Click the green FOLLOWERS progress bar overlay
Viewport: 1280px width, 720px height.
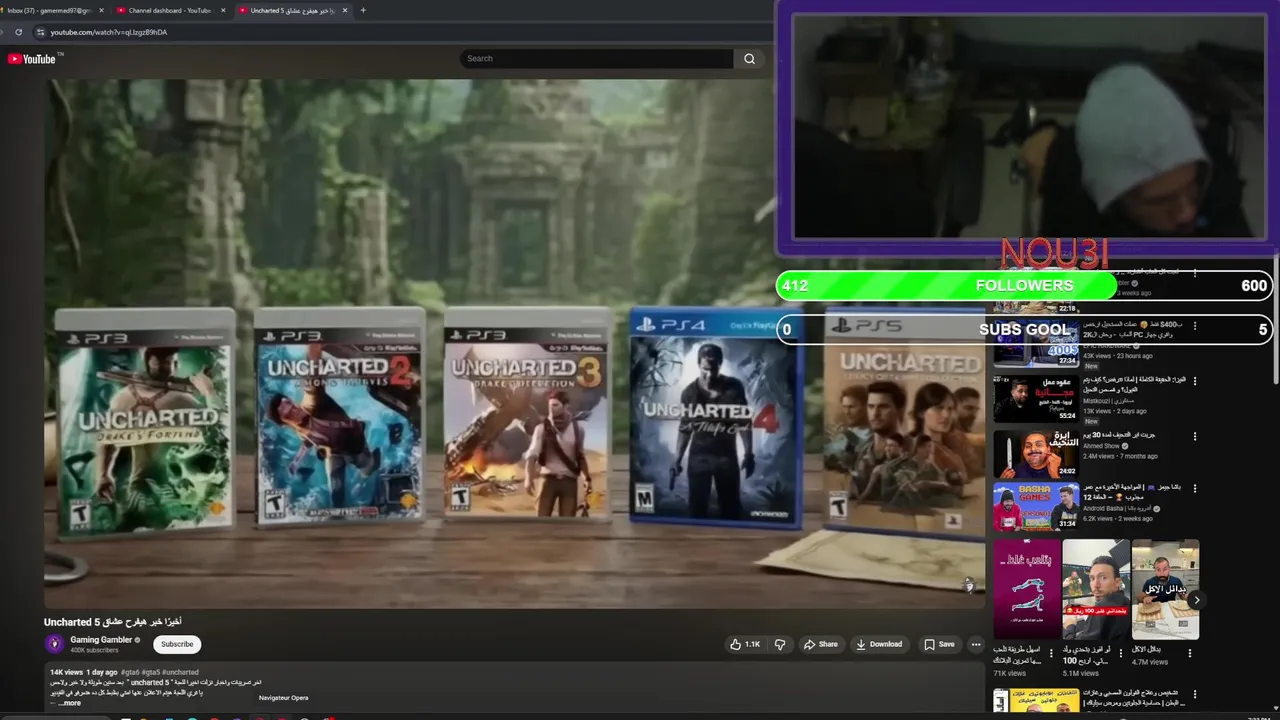(1024, 286)
